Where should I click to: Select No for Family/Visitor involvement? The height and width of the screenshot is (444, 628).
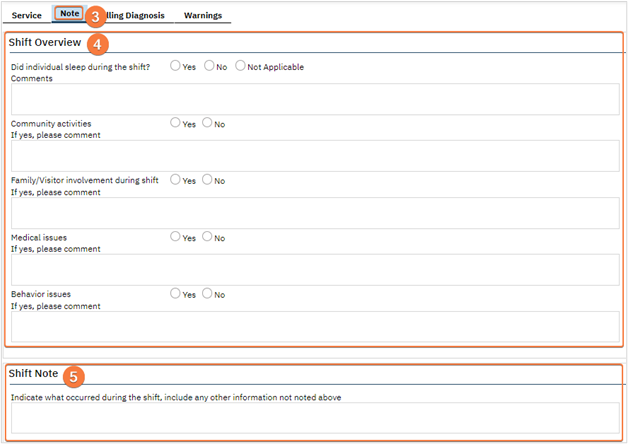click(x=207, y=179)
